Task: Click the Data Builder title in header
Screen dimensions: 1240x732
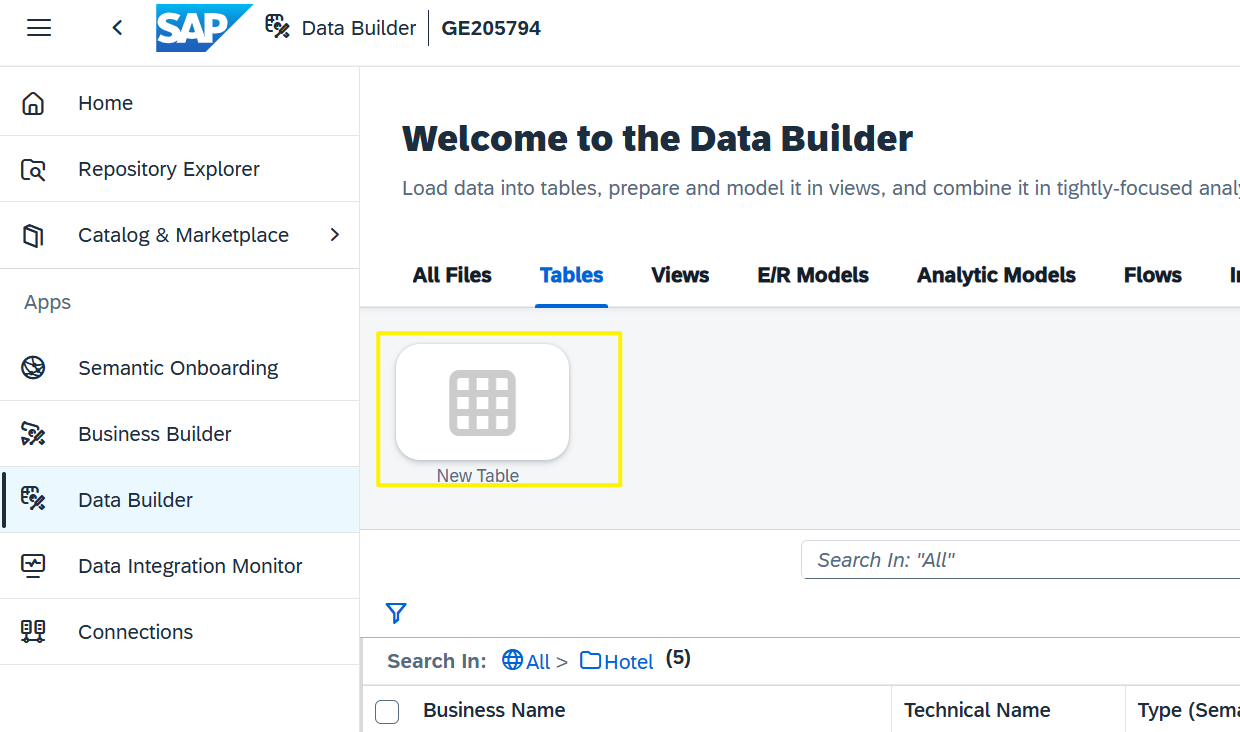Action: pyautogui.click(x=359, y=28)
